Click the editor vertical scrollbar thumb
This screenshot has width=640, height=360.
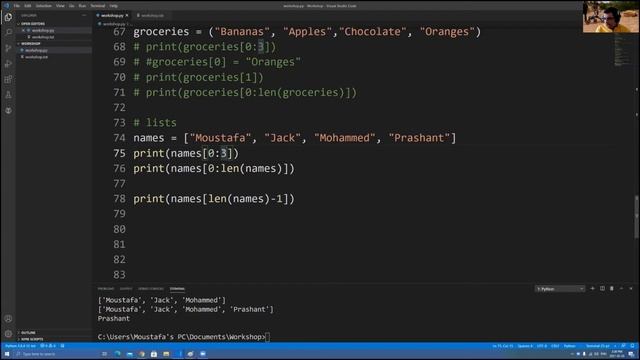click(636, 217)
